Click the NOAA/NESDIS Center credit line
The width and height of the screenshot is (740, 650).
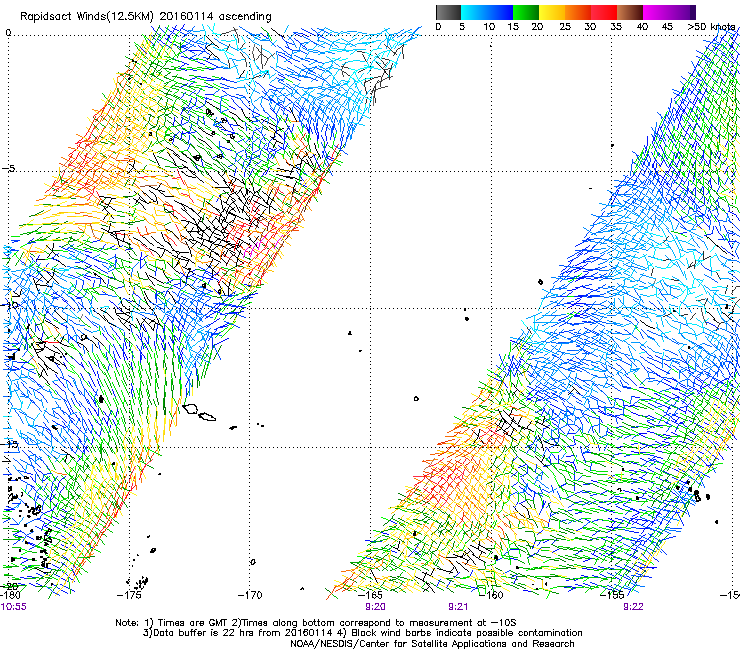(432, 644)
